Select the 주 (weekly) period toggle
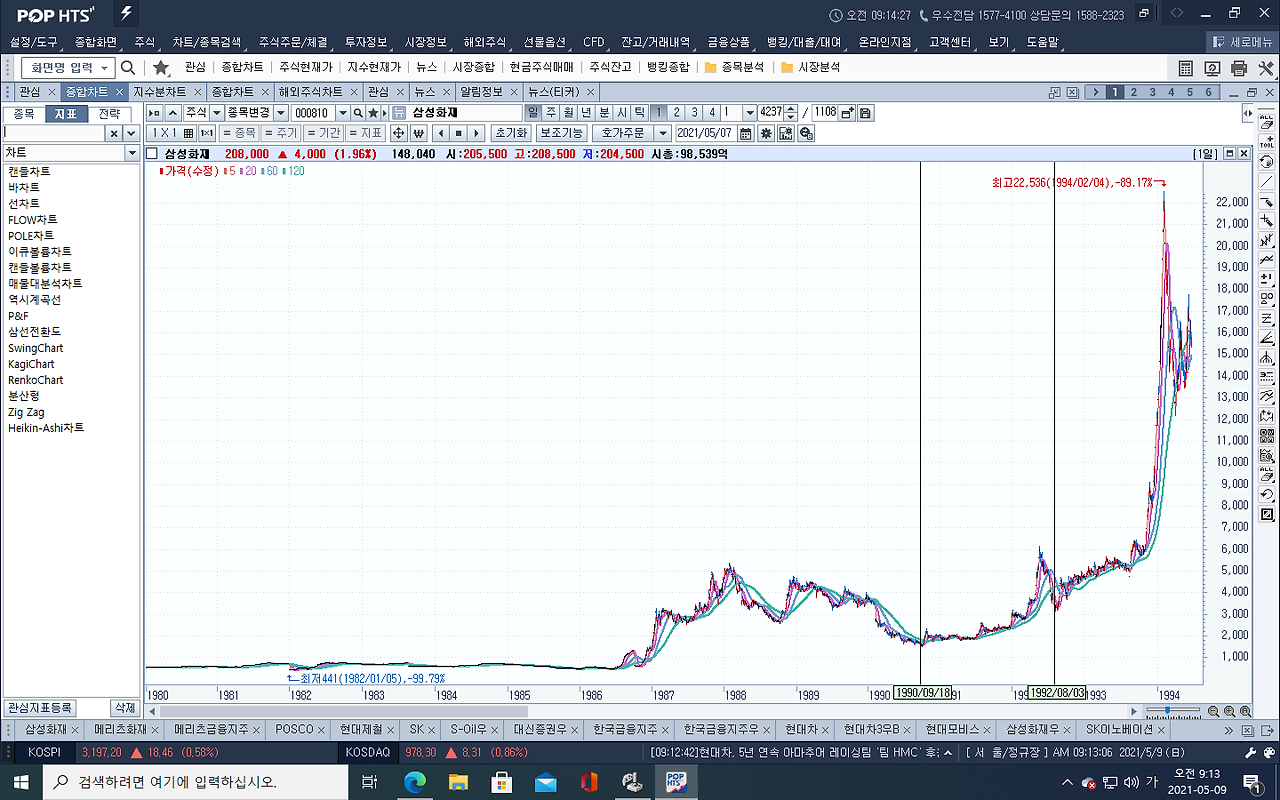 (x=551, y=113)
